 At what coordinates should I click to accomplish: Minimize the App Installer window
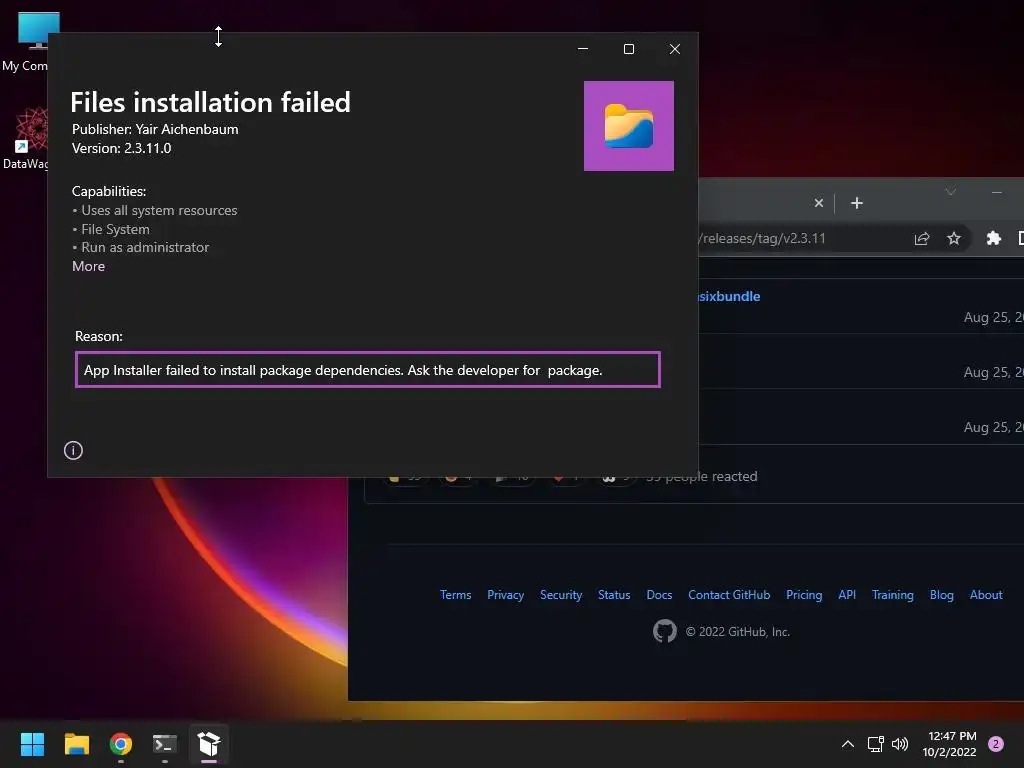pyautogui.click(x=583, y=49)
